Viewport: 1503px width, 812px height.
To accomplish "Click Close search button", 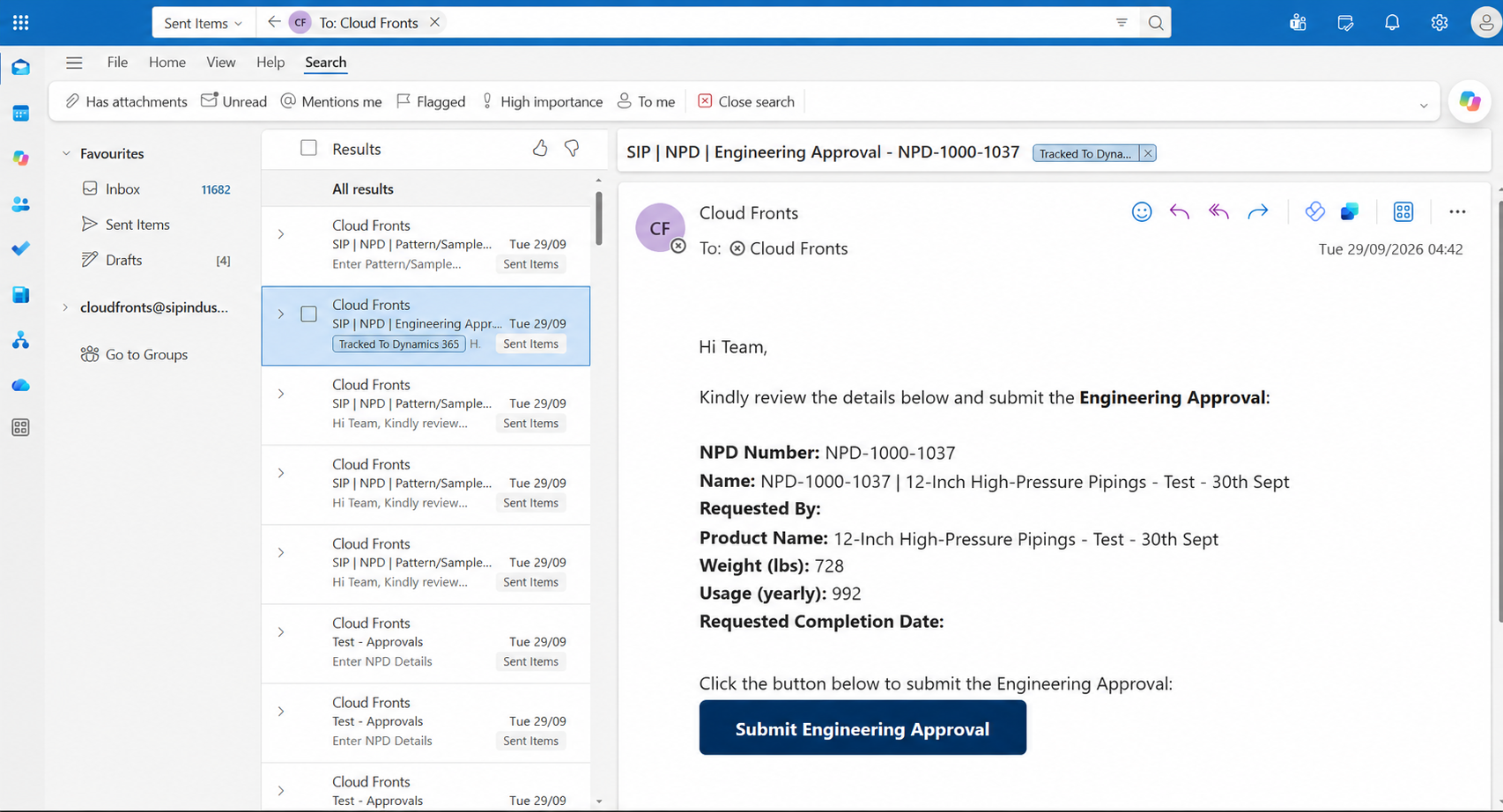I will pyautogui.click(x=746, y=101).
